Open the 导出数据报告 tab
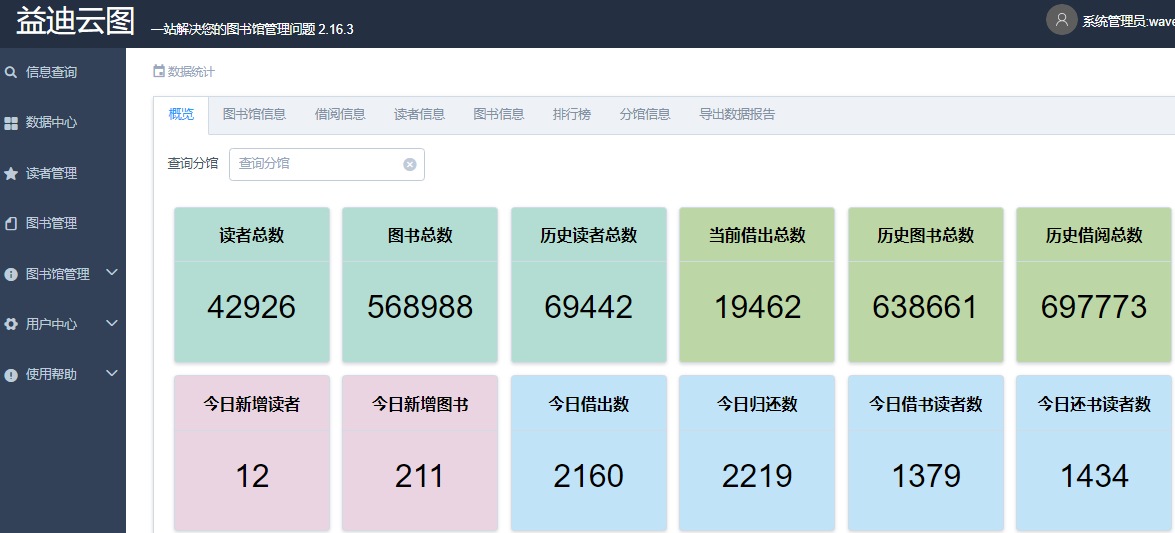Image resolution: width=1175 pixels, height=533 pixels. tap(737, 114)
